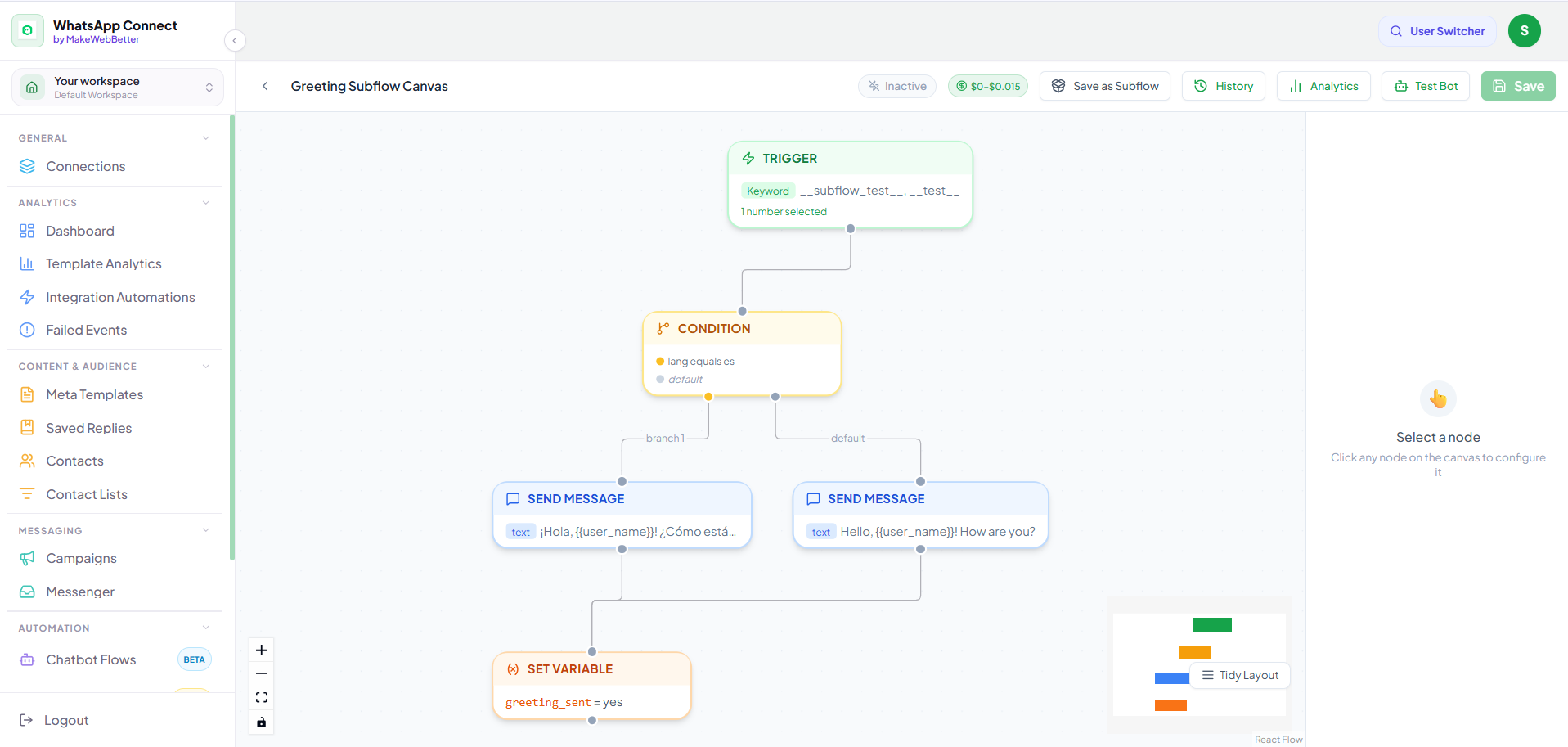Screen dimensions: 1568x747
Task: Toggle canvas interactivity lock
Action: pos(261,722)
